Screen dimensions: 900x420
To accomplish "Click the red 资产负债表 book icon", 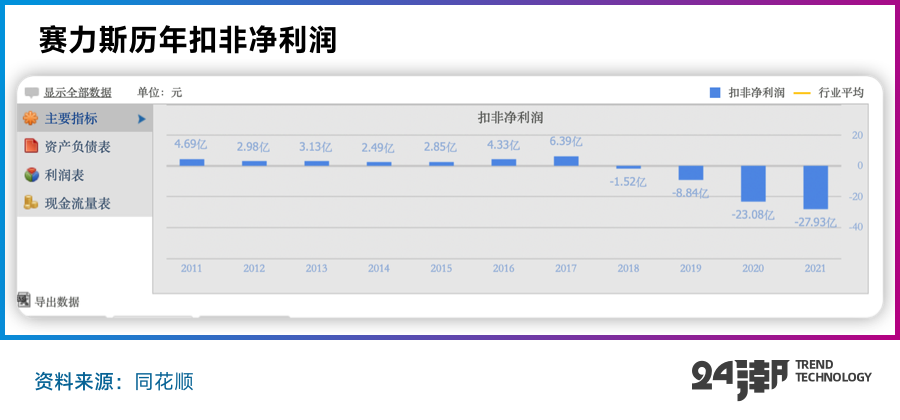I will click(31, 146).
